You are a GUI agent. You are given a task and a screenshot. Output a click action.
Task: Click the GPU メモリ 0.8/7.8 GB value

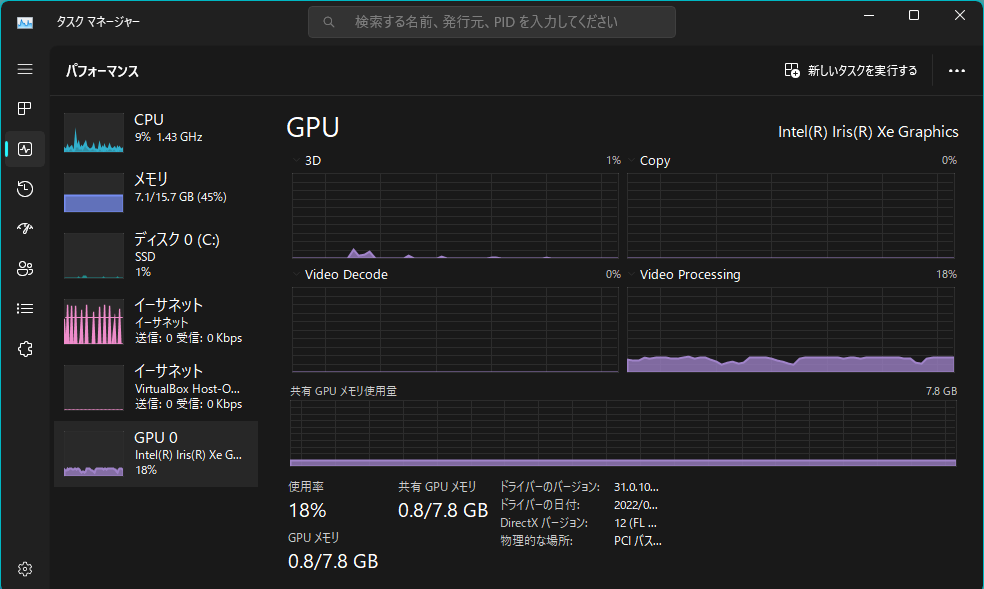click(x=333, y=561)
